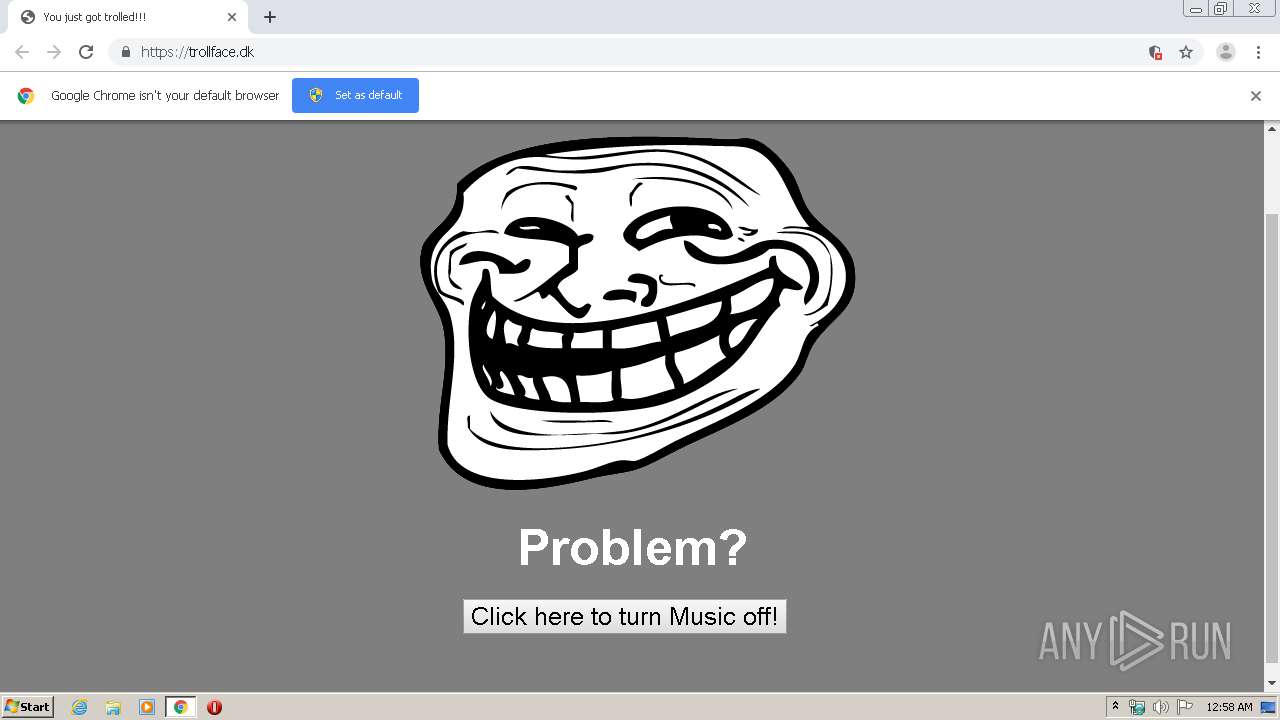Open the Windows Start menu
The height and width of the screenshot is (720, 1280).
click(x=27, y=706)
